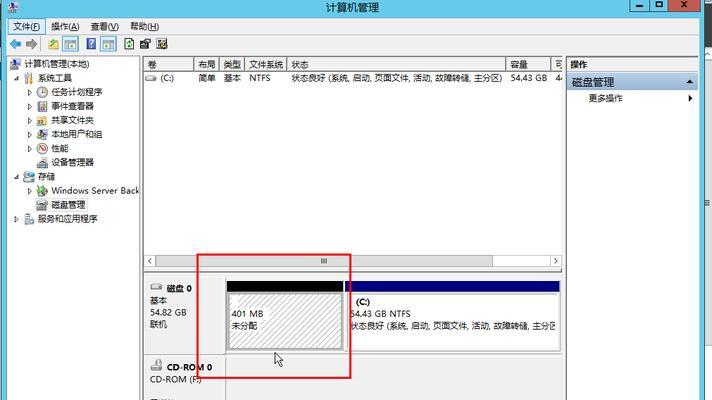Select 共享文件夹 tree item
The image size is (712, 400).
[72, 120]
